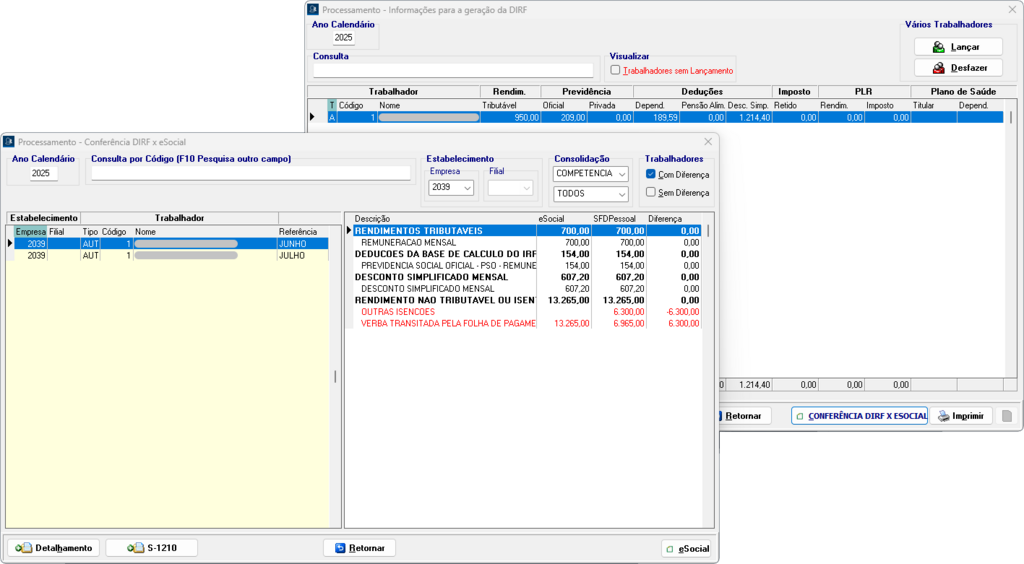Click the eSocial button

(686, 549)
